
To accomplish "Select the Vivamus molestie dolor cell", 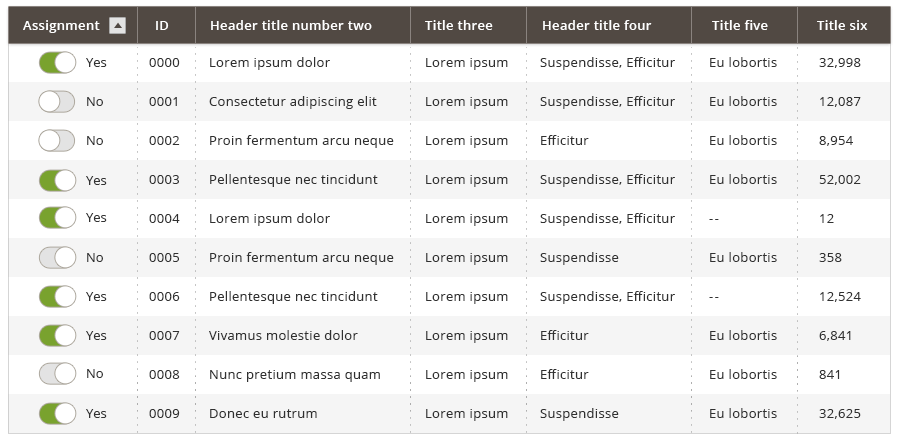I will point(283,335).
